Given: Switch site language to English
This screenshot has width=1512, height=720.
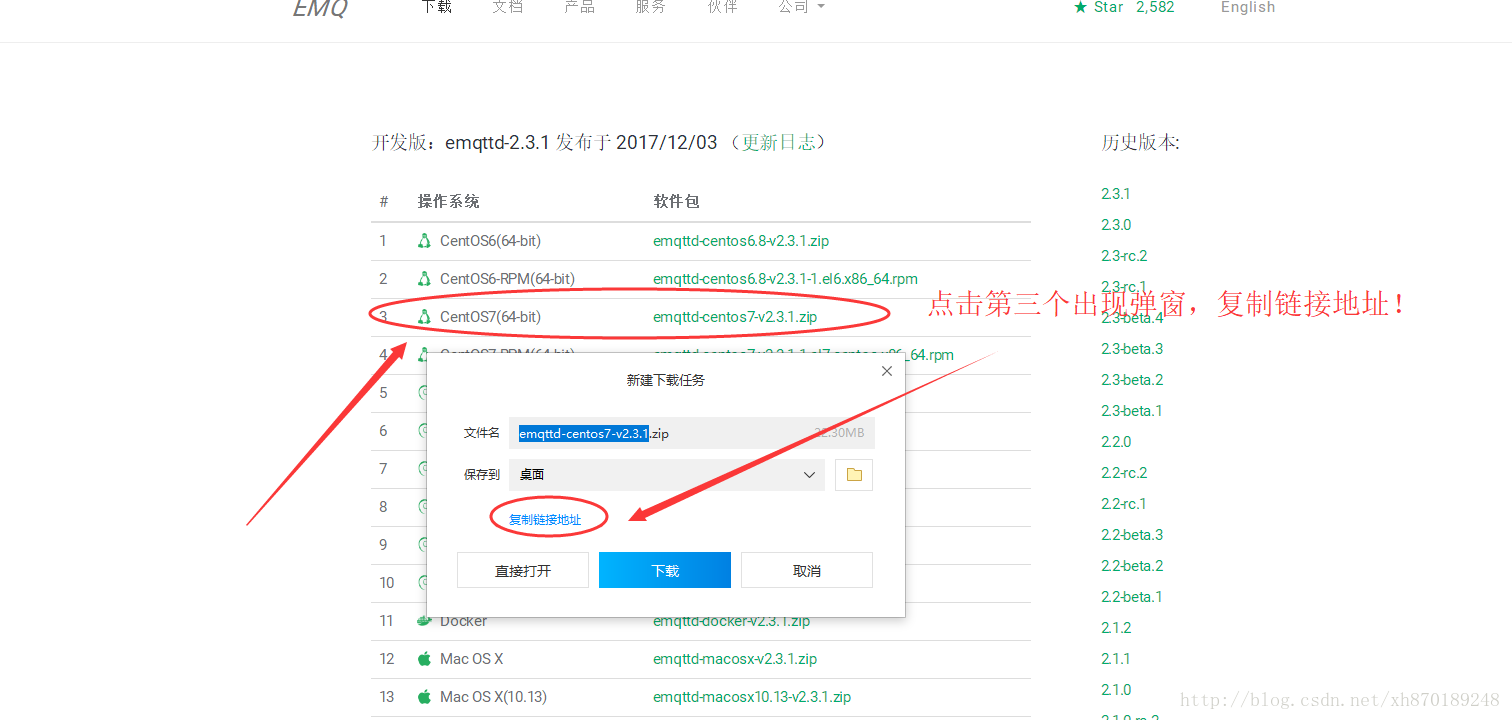Looking at the screenshot, I should [x=1248, y=7].
